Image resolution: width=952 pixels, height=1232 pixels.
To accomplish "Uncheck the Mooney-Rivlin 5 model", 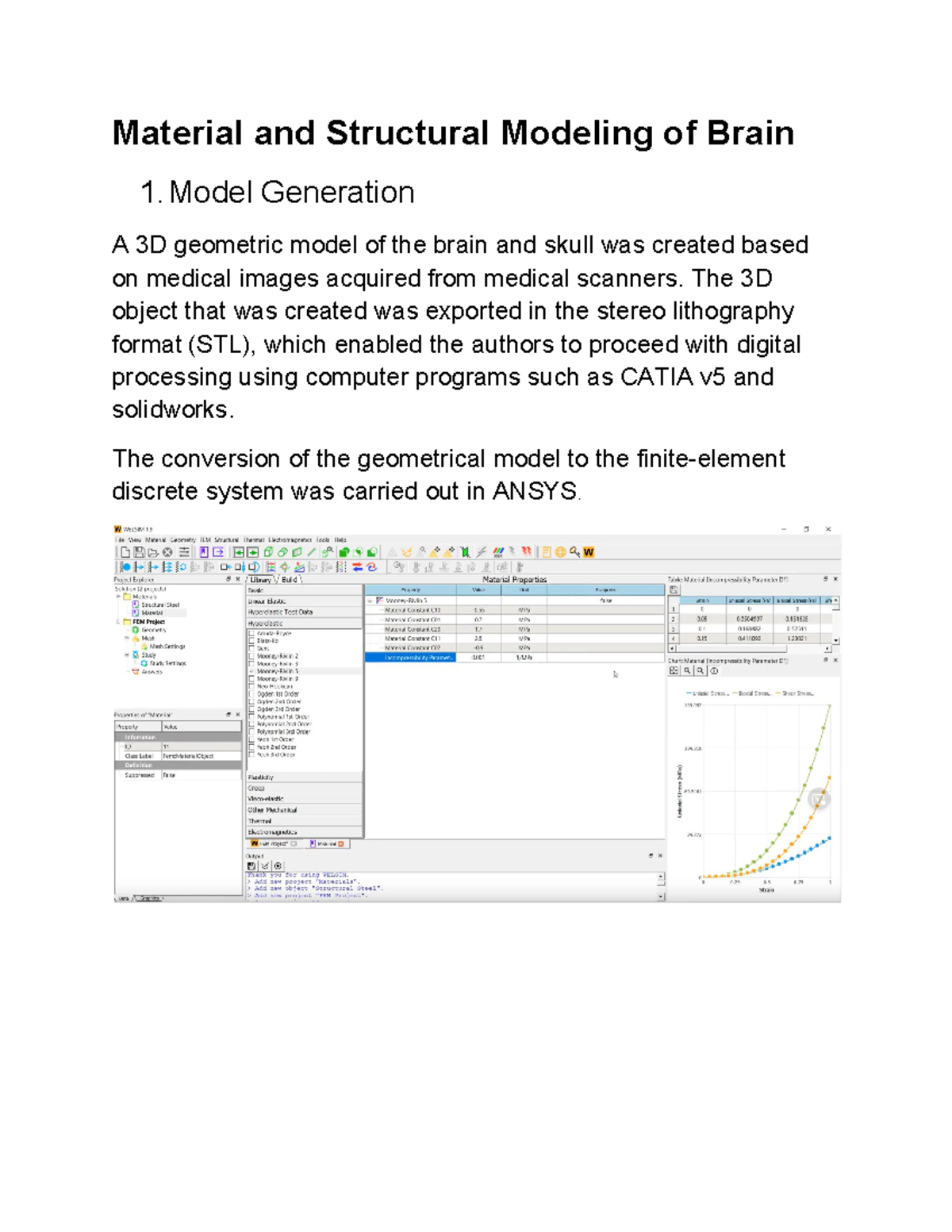I will coord(252,671).
